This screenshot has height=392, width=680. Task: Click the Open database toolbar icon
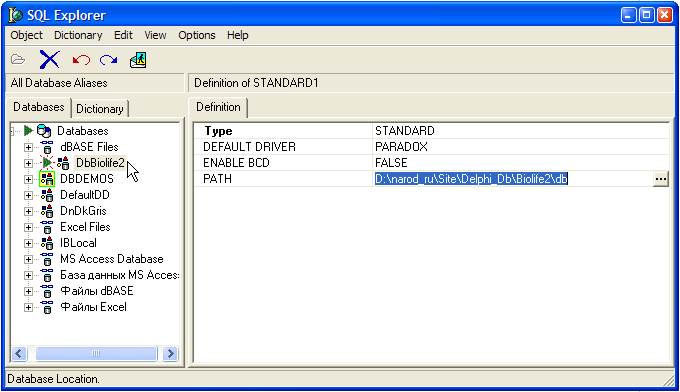click(18, 59)
